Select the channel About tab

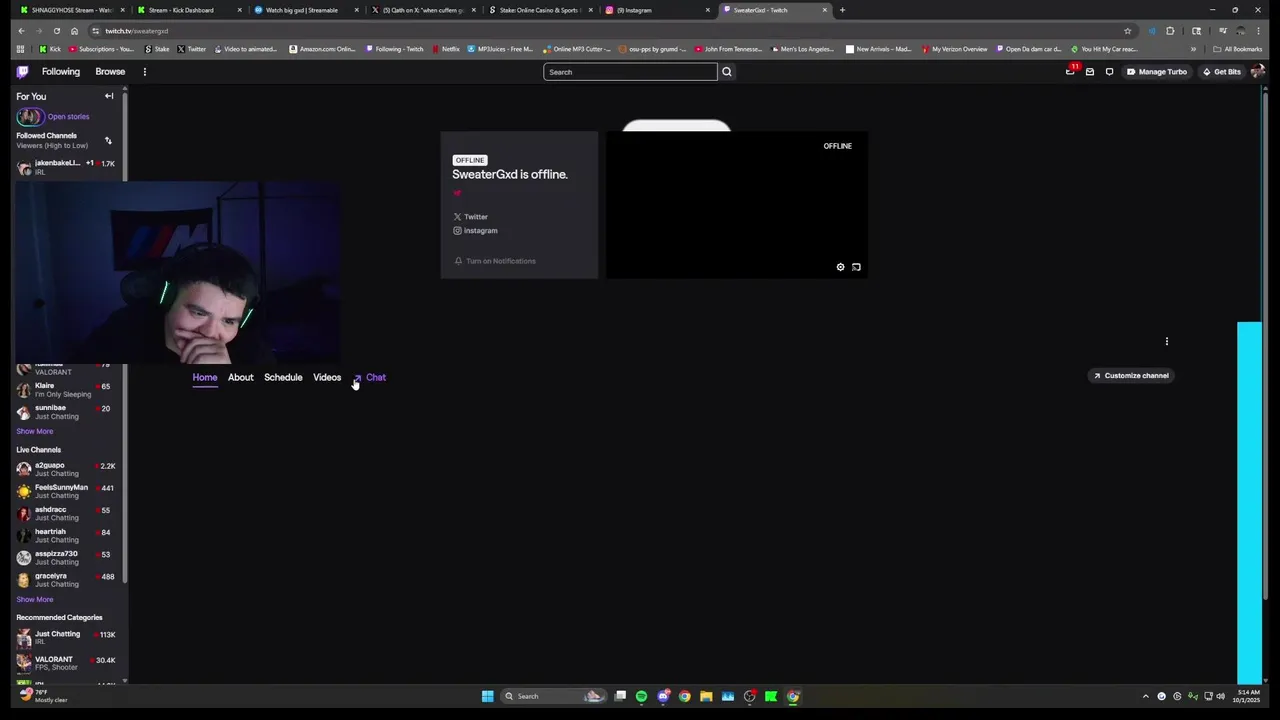(x=240, y=378)
